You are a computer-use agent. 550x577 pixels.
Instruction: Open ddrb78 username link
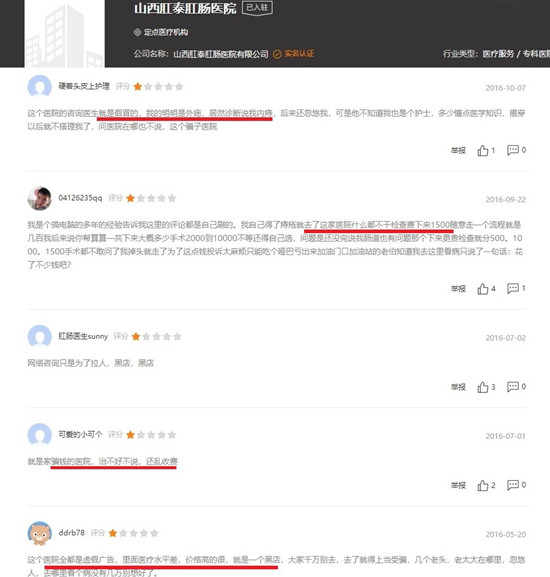[72, 532]
